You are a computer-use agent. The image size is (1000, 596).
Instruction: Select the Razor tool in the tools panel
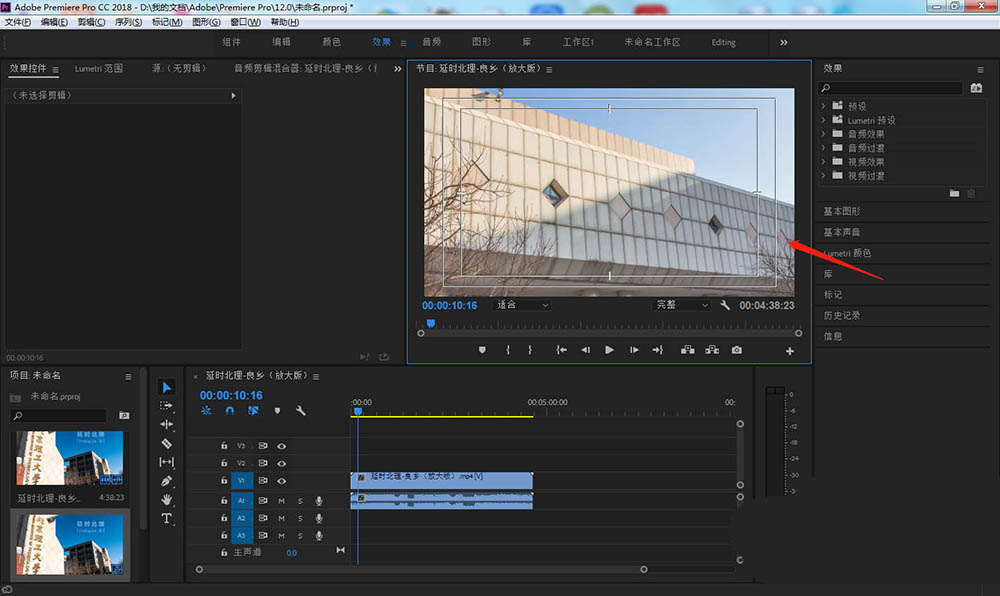[167, 443]
